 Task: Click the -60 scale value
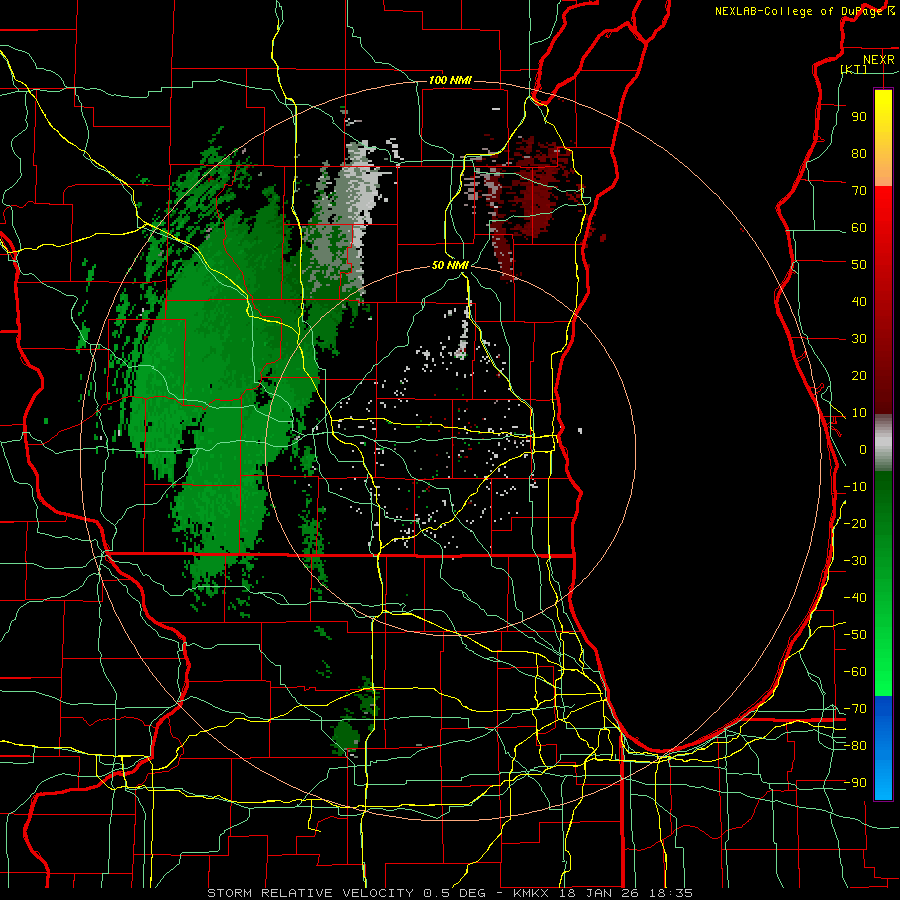point(855,672)
